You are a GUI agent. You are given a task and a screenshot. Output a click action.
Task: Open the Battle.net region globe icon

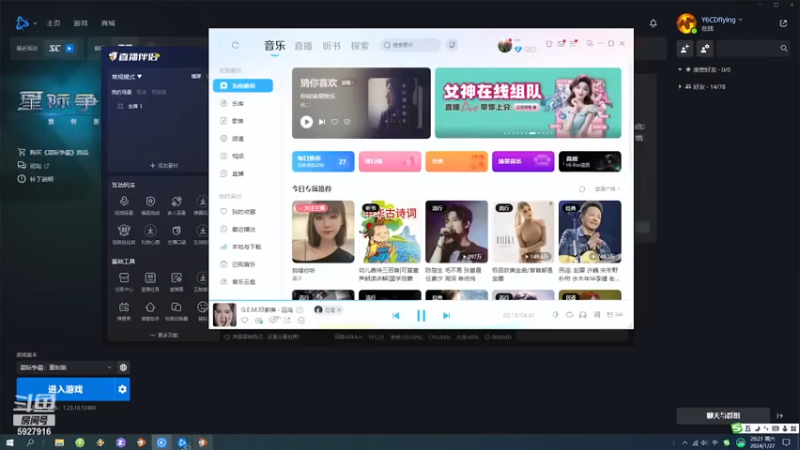(x=123, y=367)
